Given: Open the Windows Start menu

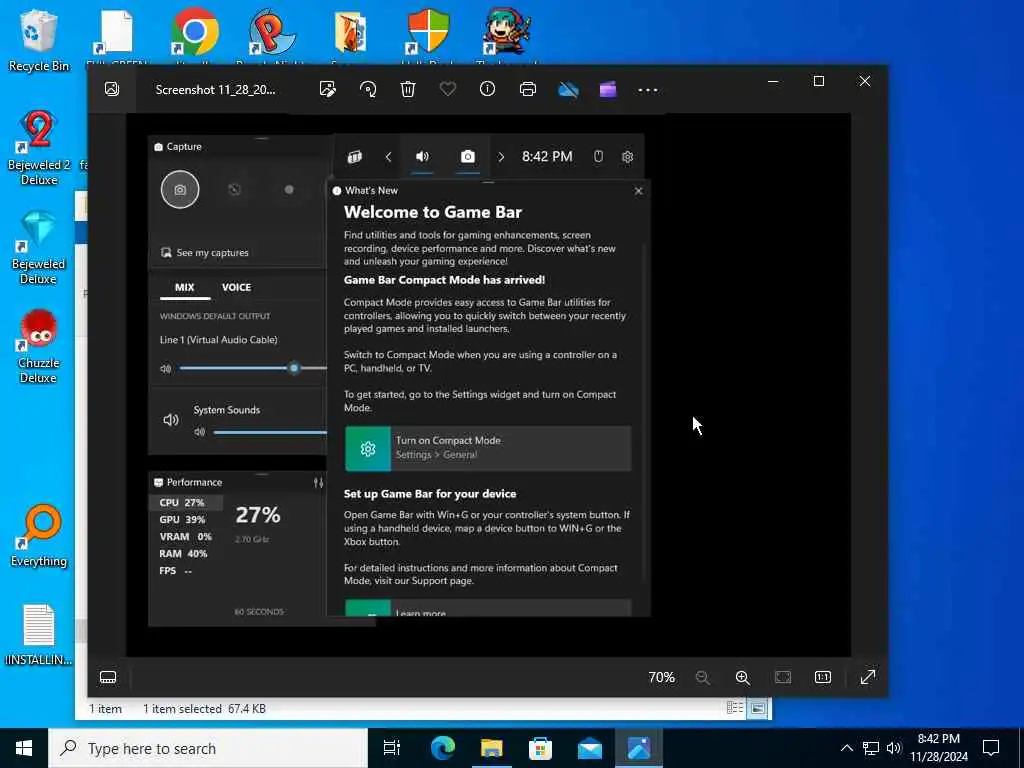Looking at the screenshot, I should coord(24,748).
